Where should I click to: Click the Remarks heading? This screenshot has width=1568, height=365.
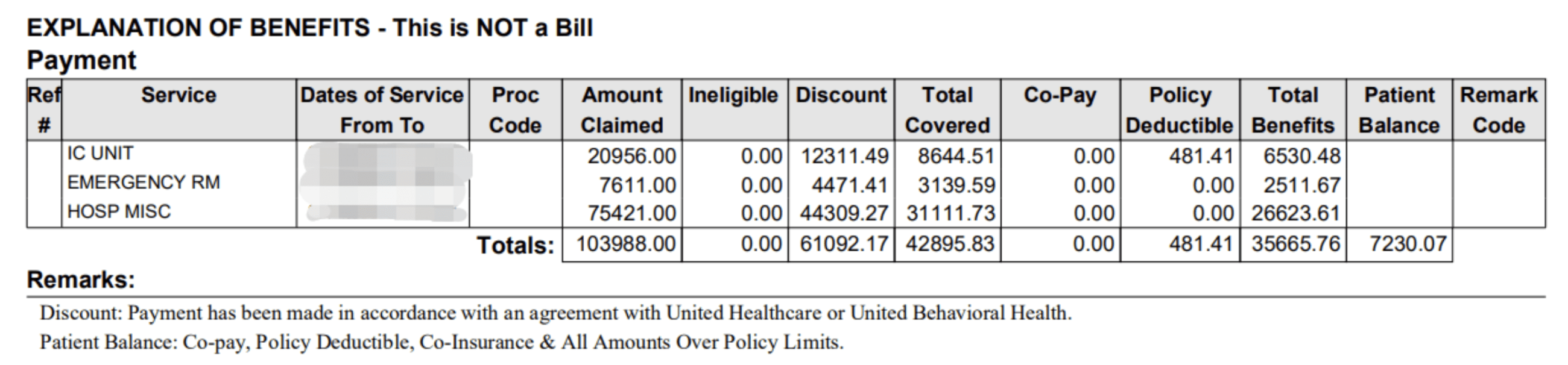(x=81, y=280)
